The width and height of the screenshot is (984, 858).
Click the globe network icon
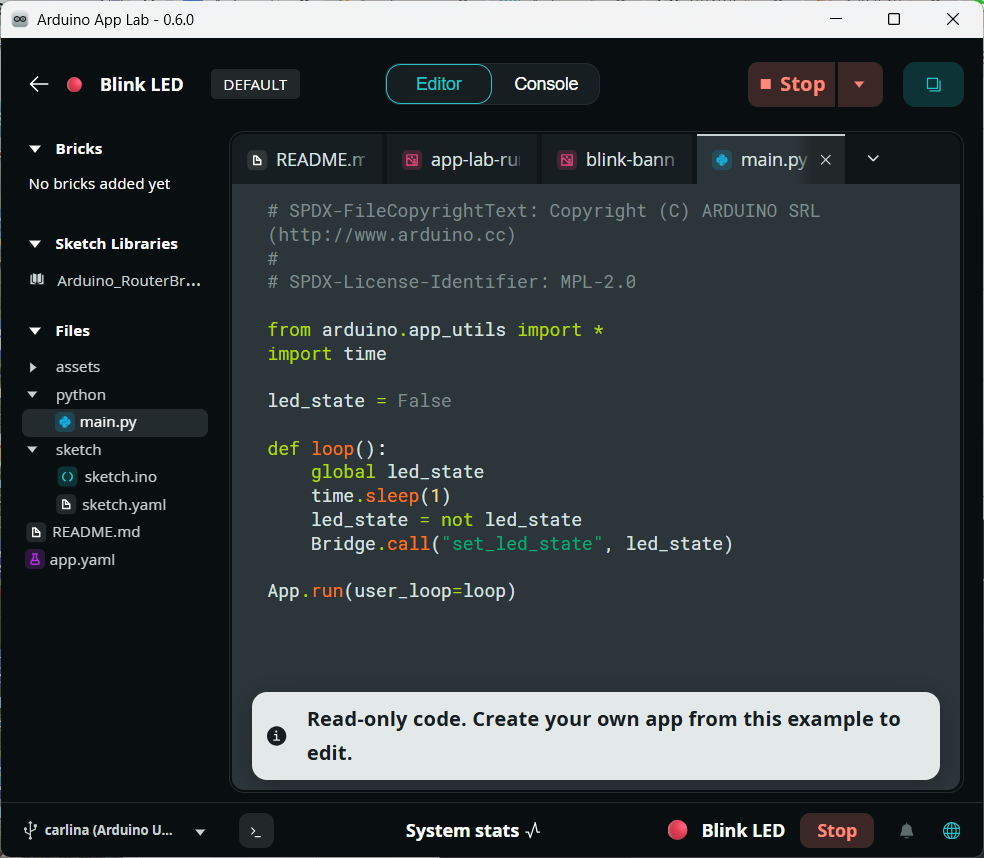coord(951,831)
